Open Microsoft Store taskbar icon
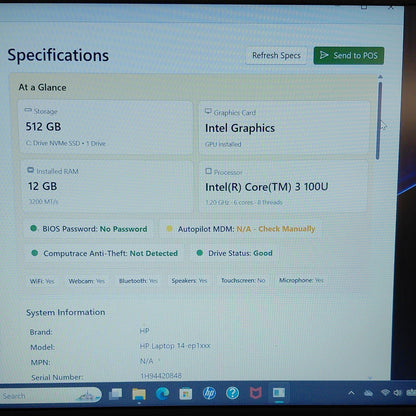The height and width of the screenshot is (416, 416). point(186,394)
